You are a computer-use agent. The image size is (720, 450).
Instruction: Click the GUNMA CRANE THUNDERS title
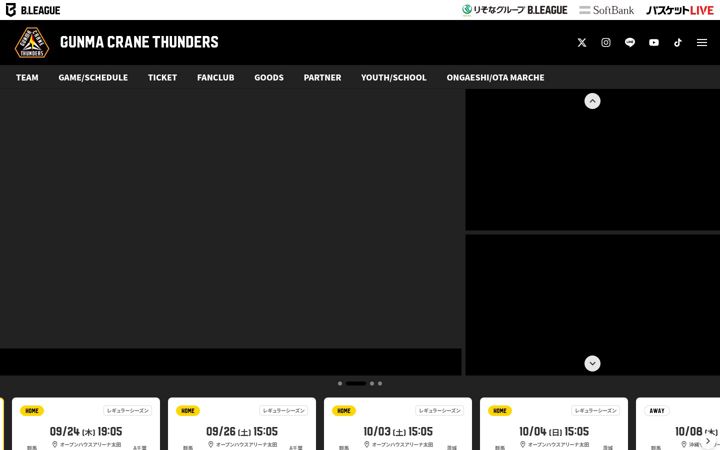tap(139, 42)
